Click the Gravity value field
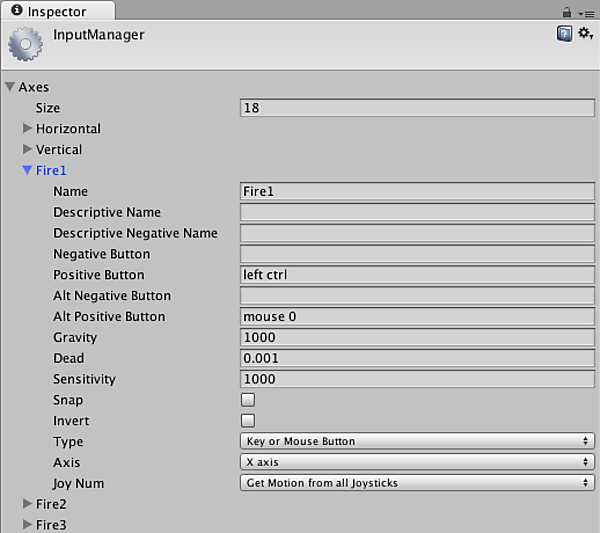This screenshot has height=533, width=600. coord(417,337)
